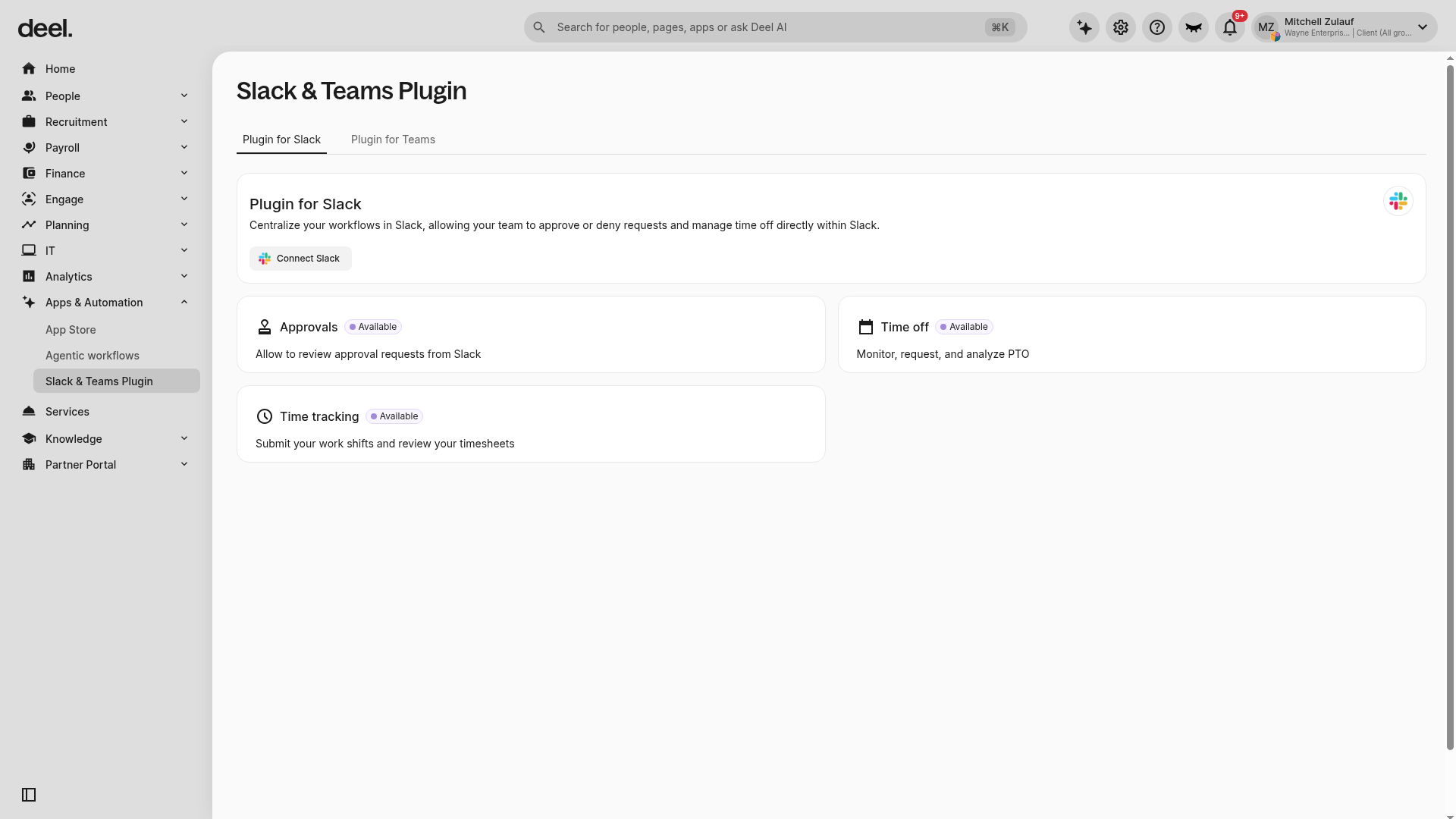The height and width of the screenshot is (819, 1456).
Task: Click the Finance wallet icon
Action: (x=29, y=173)
